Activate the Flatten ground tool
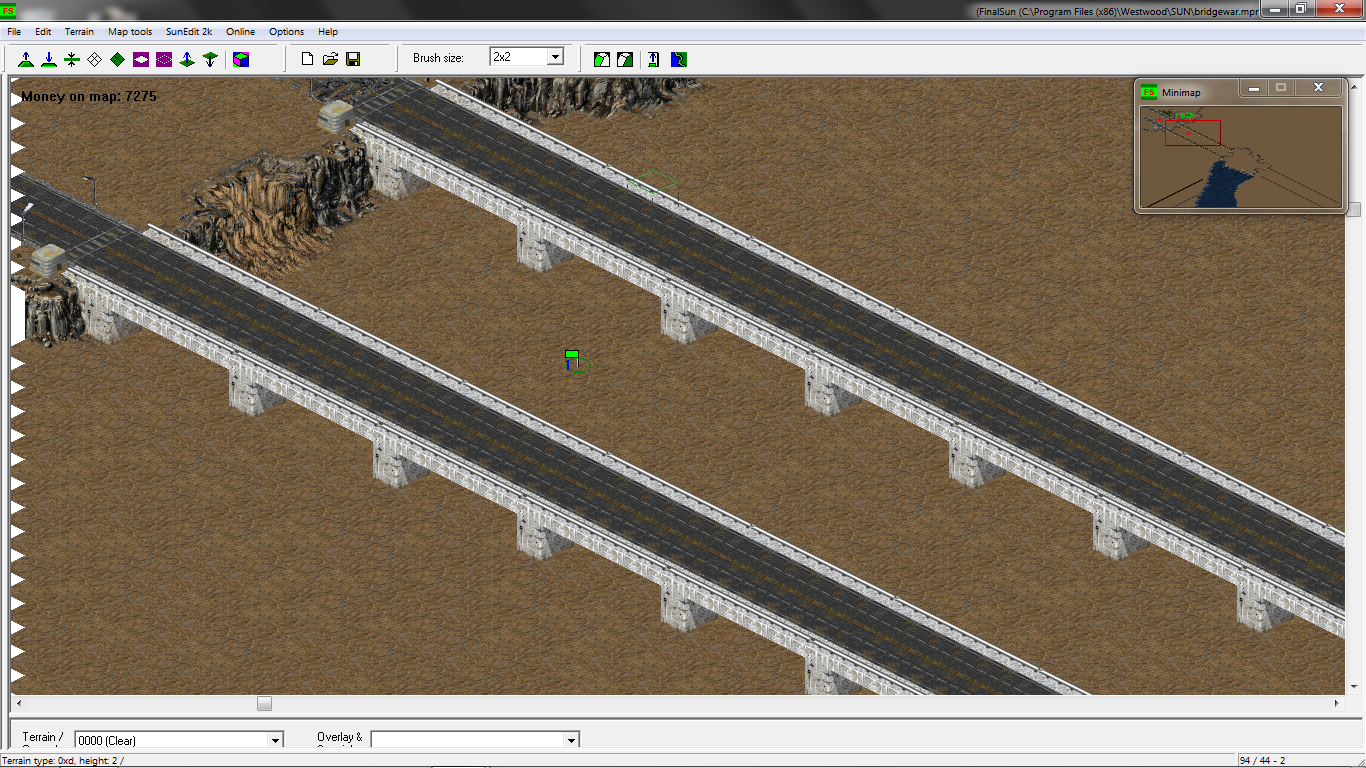Image resolution: width=1366 pixels, height=768 pixels. (72, 59)
